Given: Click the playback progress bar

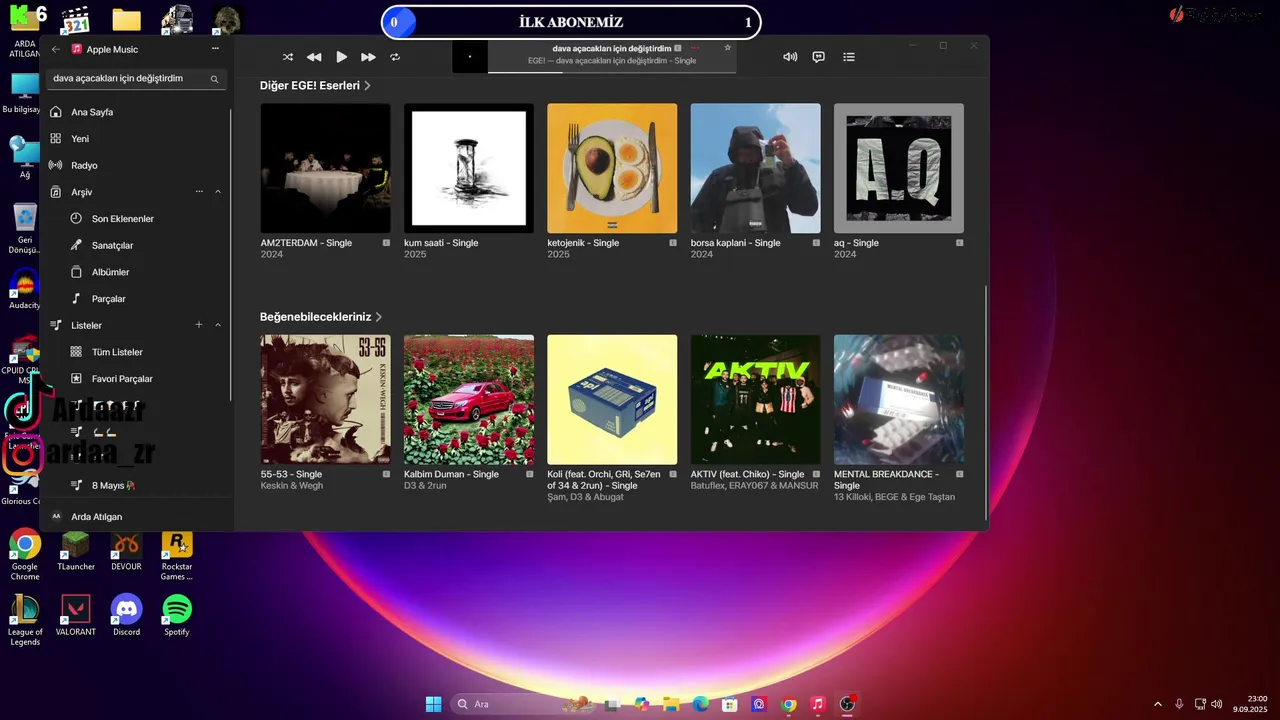Looking at the screenshot, I should point(612,72).
